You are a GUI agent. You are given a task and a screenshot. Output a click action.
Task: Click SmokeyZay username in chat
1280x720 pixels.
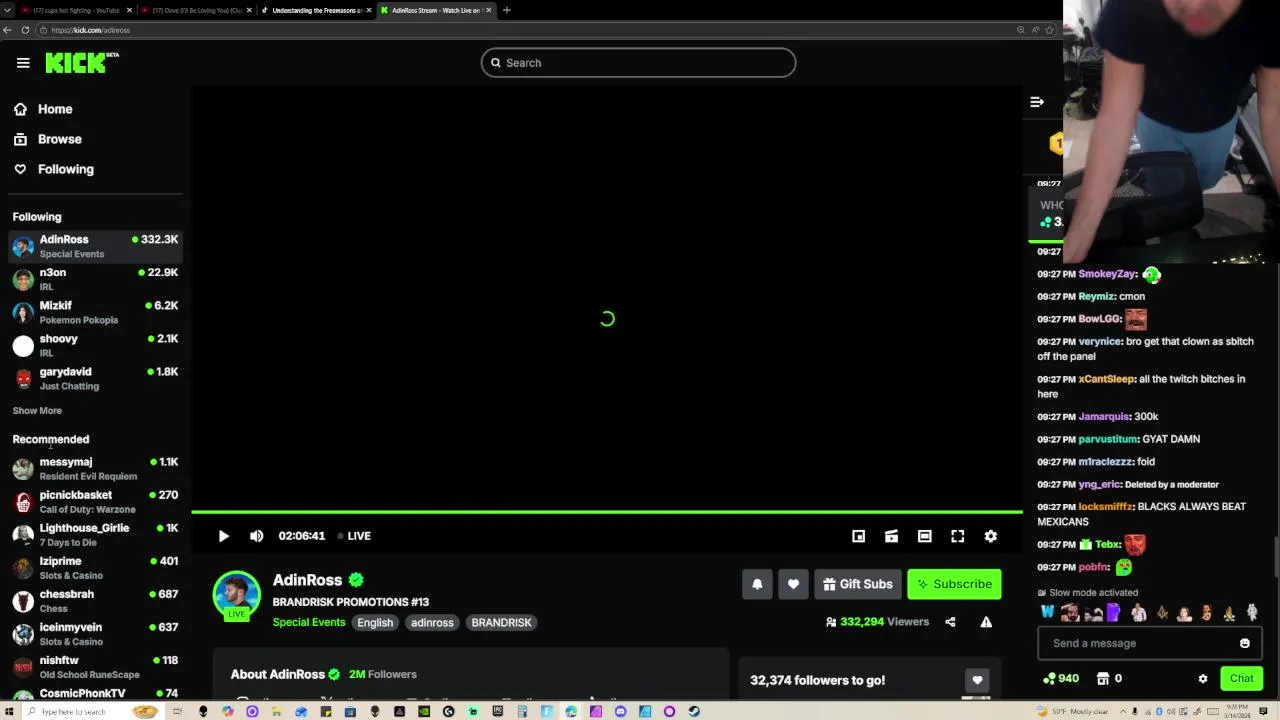[x=1107, y=274]
